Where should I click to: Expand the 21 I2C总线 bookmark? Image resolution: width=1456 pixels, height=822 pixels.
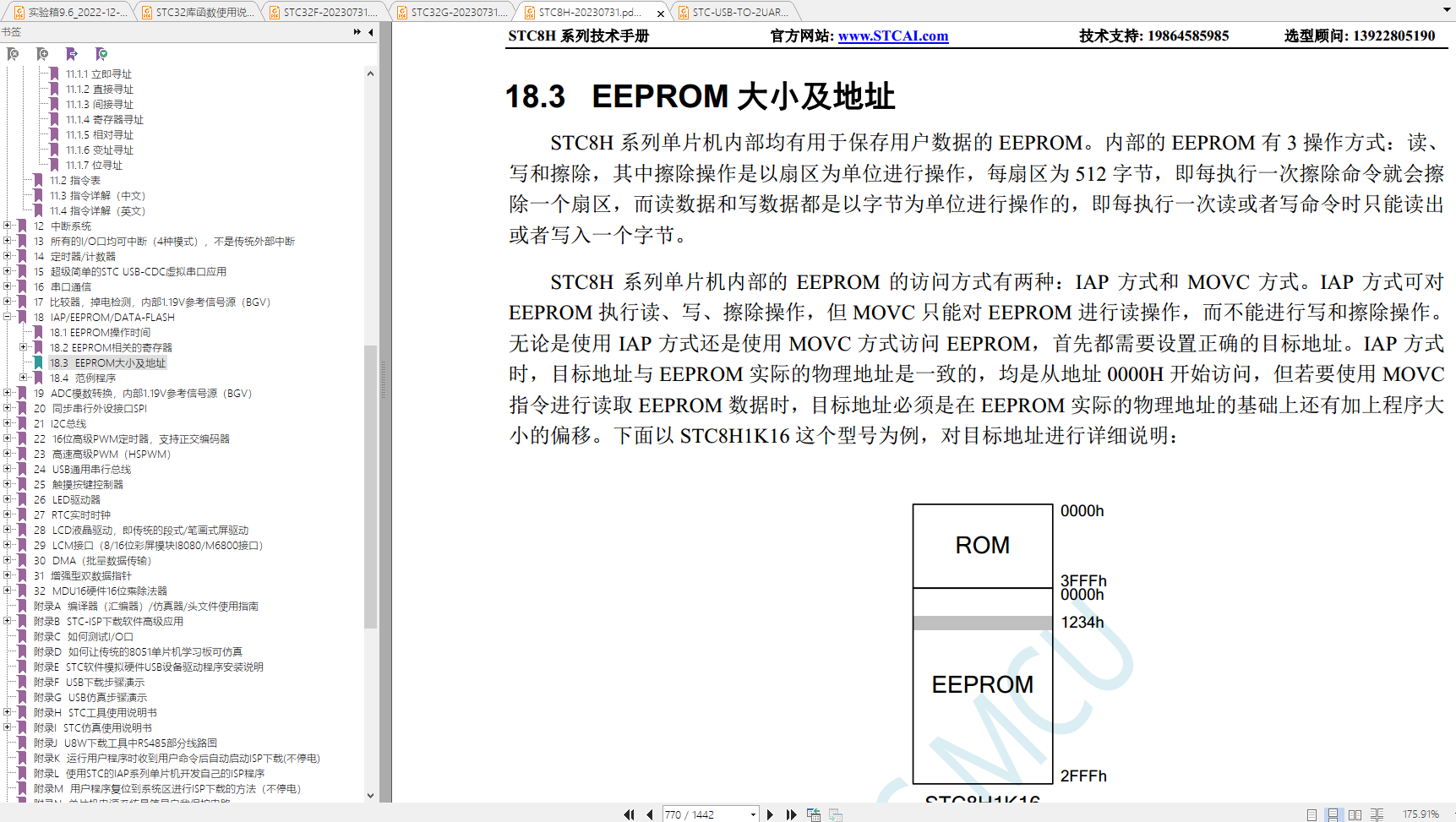pos(8,424)
